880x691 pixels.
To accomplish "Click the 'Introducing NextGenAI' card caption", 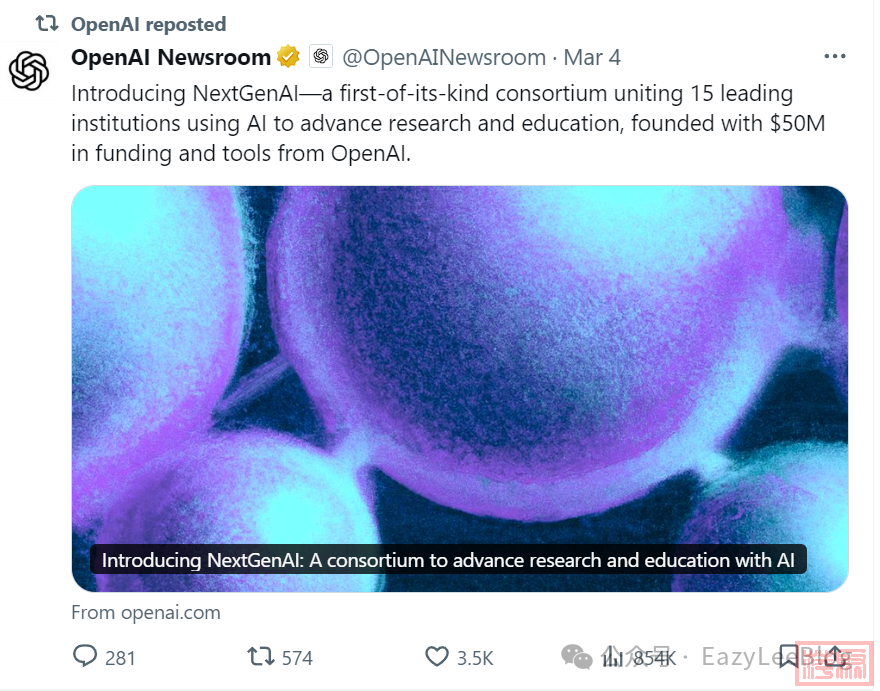I will (x=448, y=560).
